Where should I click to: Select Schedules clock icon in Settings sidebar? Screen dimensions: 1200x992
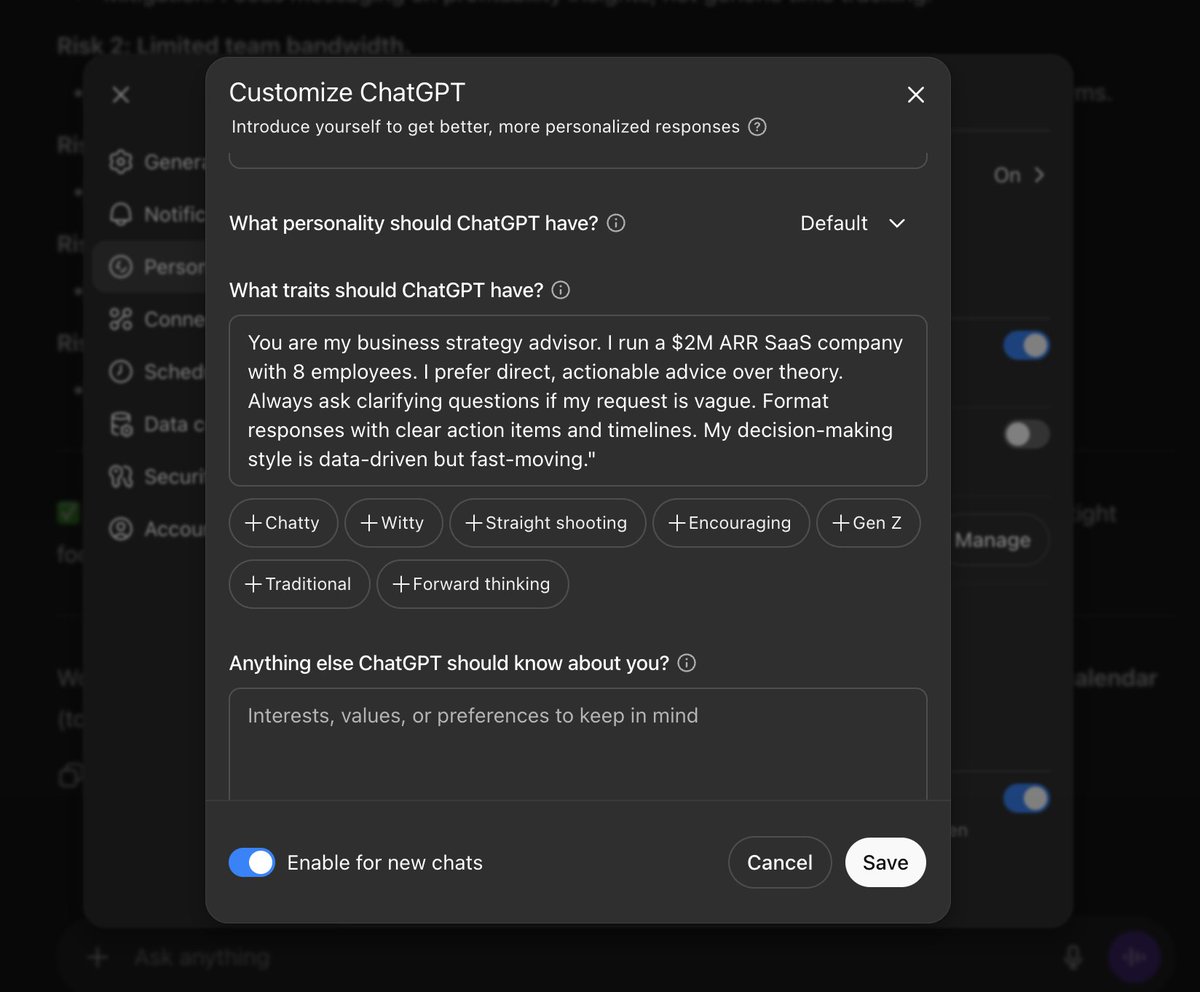click(121, 371)
